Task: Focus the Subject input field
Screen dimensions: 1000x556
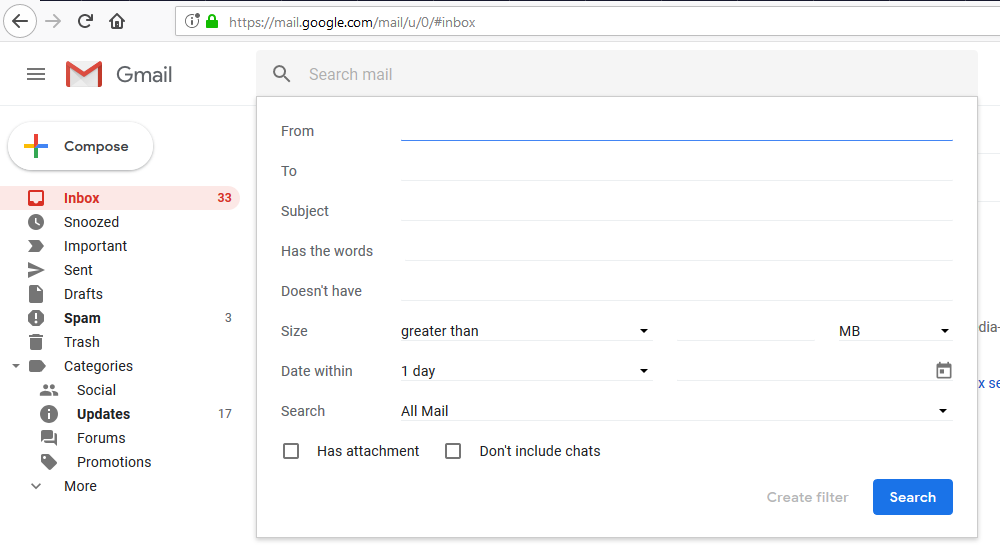Action: click(676, 211)
